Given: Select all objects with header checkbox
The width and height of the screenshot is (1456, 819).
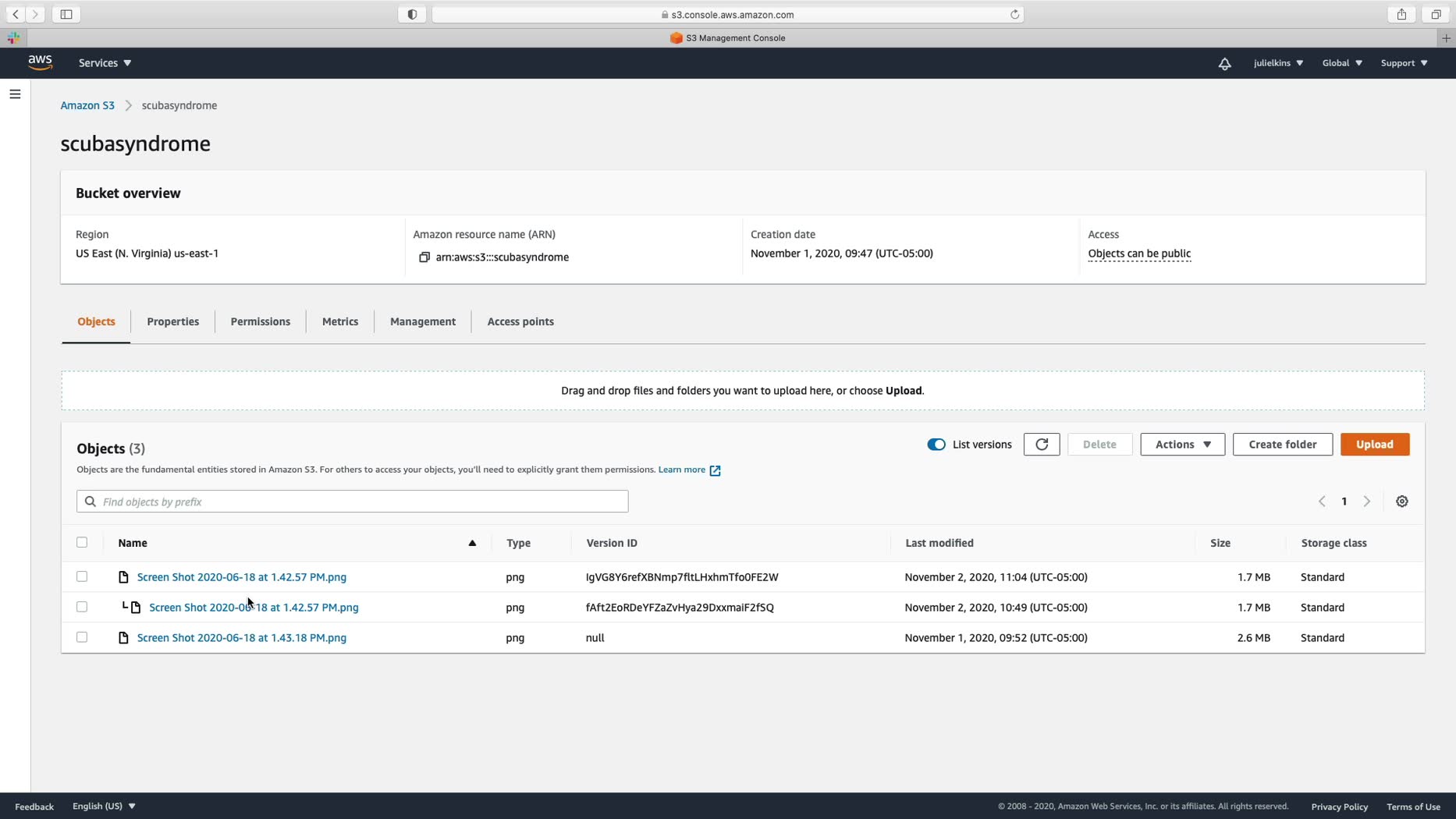Looking at the screenshot, I should click(x=82, y=543).
